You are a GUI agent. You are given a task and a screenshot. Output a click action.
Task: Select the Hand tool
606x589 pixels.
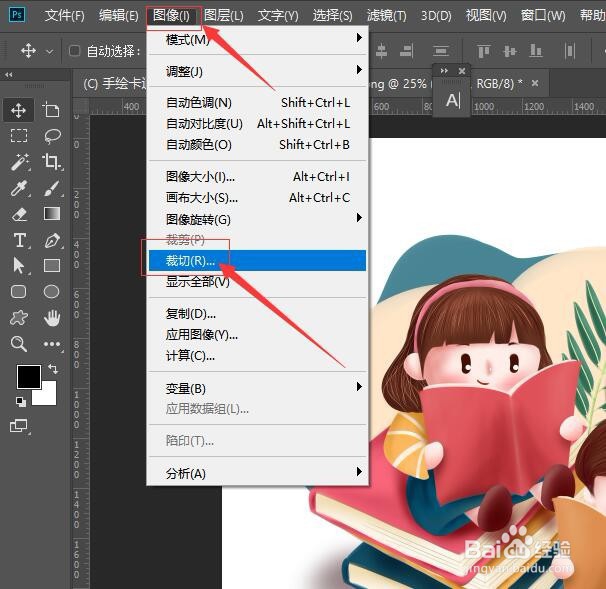click(x=52, y=318)
